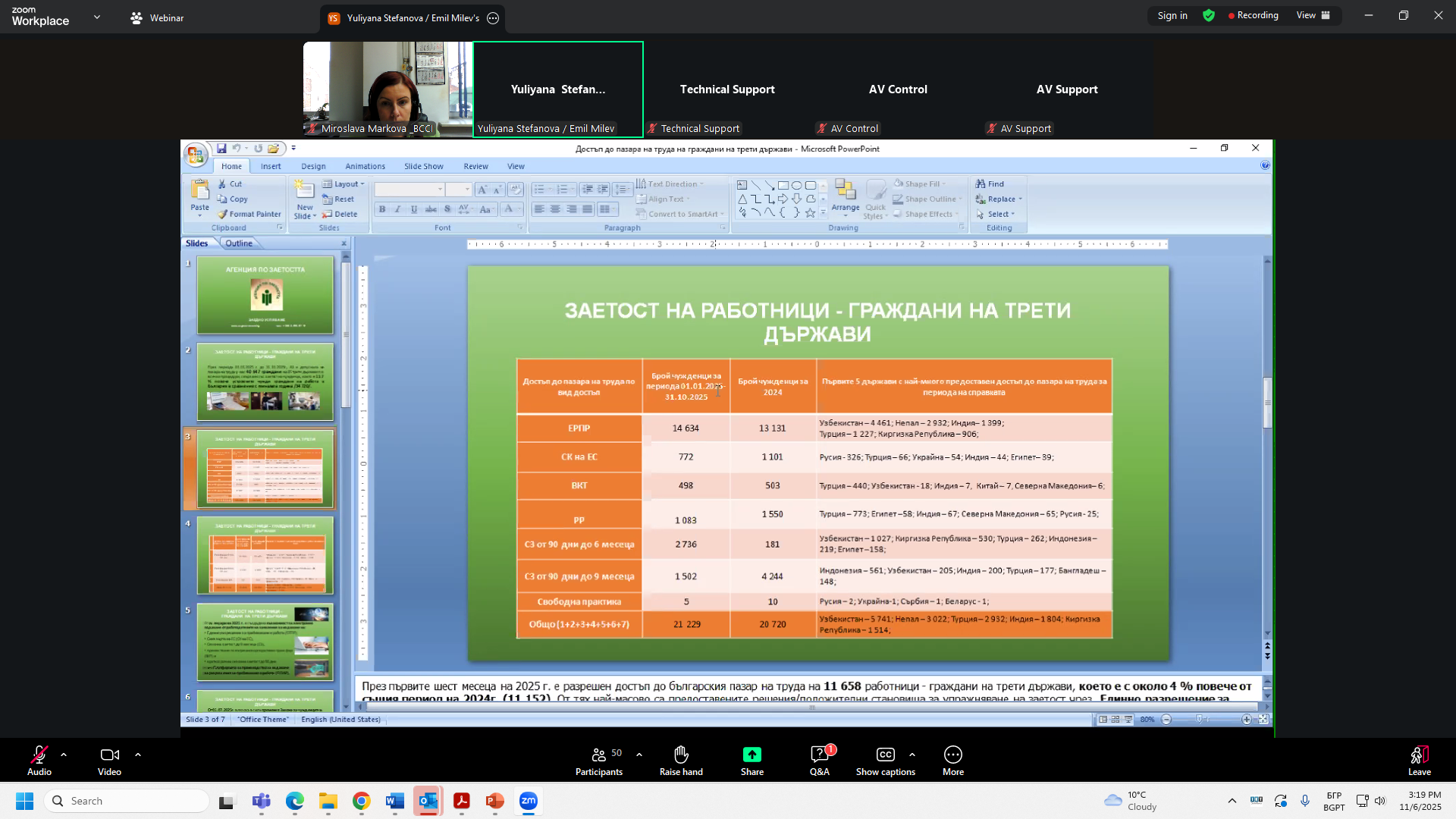
Task: Open the Zoom Workplace dropdown arrow
Action: tap(97, 17)
